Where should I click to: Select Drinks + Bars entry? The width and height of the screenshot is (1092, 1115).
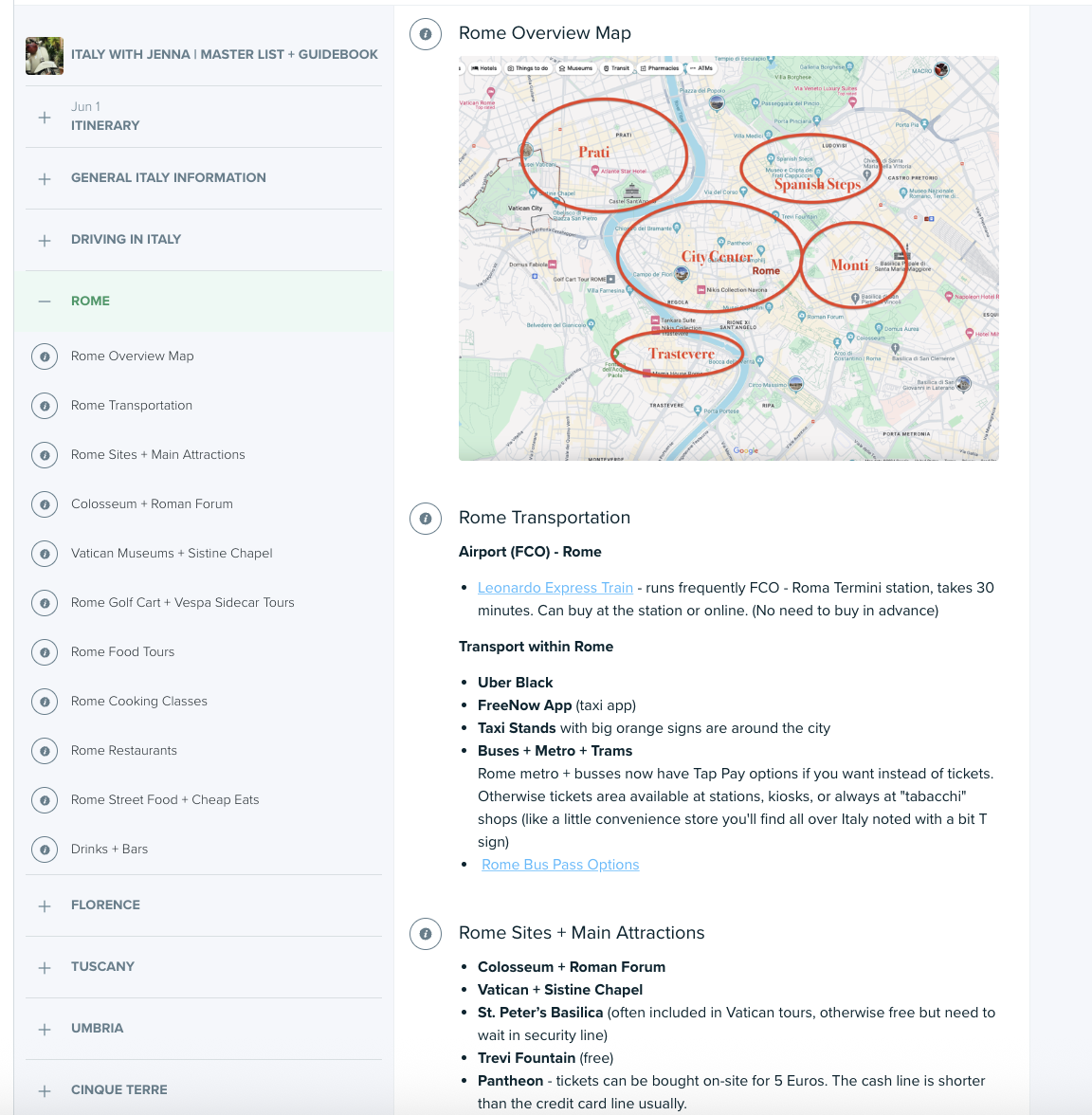coord(110,850)
